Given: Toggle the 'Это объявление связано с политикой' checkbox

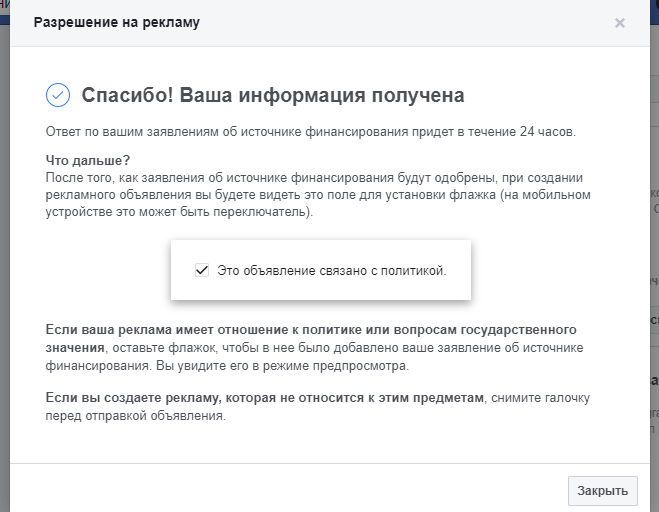Looking at the screenshot, I should pyautogui.click(x=202, y=270).
